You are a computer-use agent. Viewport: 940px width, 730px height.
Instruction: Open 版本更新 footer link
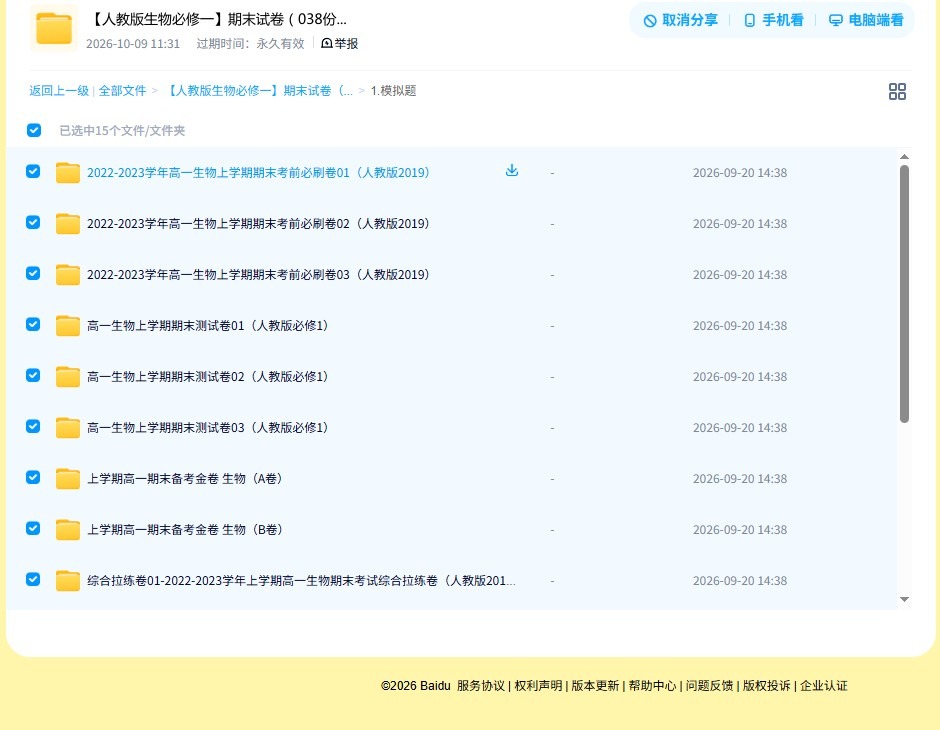coord(595,686)
